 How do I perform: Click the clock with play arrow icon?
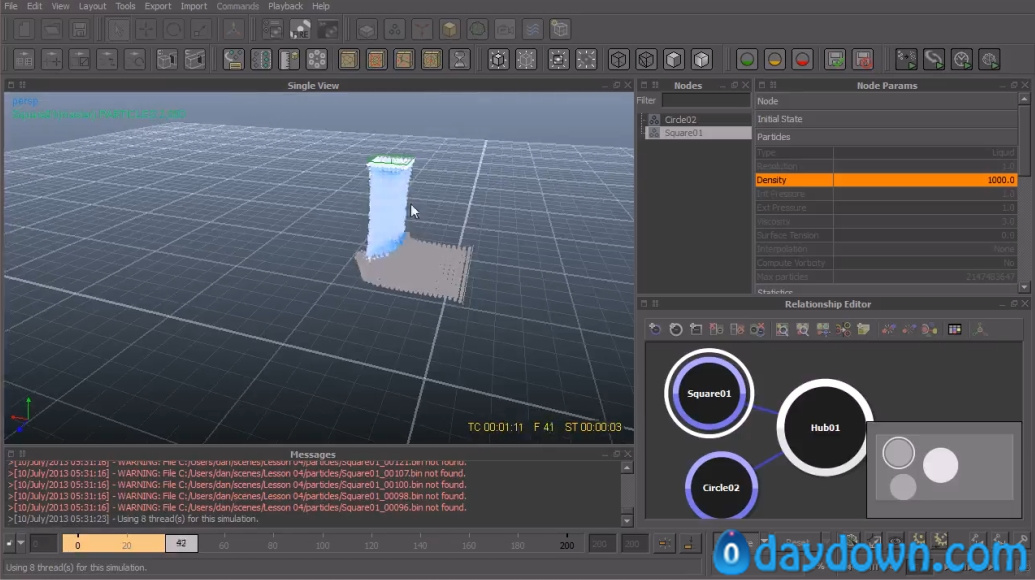point(962,59)
